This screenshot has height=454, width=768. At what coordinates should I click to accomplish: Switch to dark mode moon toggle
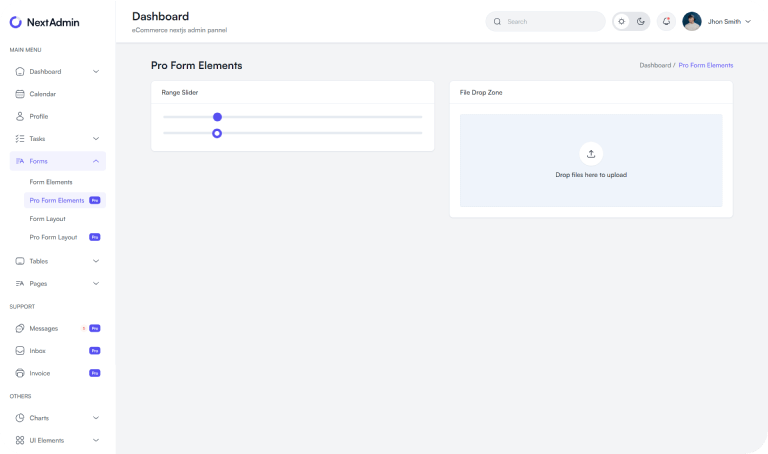pyautogui.click(x=640, y=21)
